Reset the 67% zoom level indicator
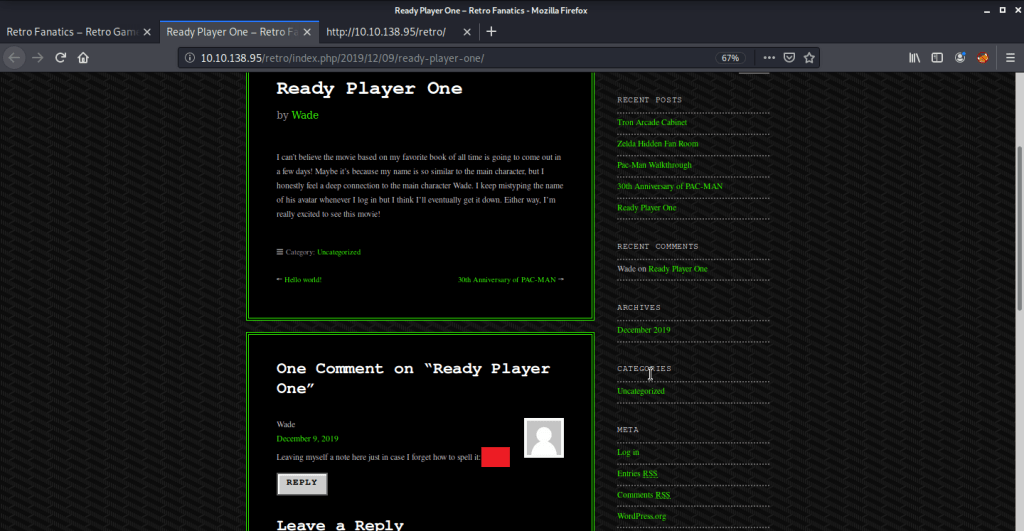Viewport: 1024px width, 531px height. coord(730,58)
